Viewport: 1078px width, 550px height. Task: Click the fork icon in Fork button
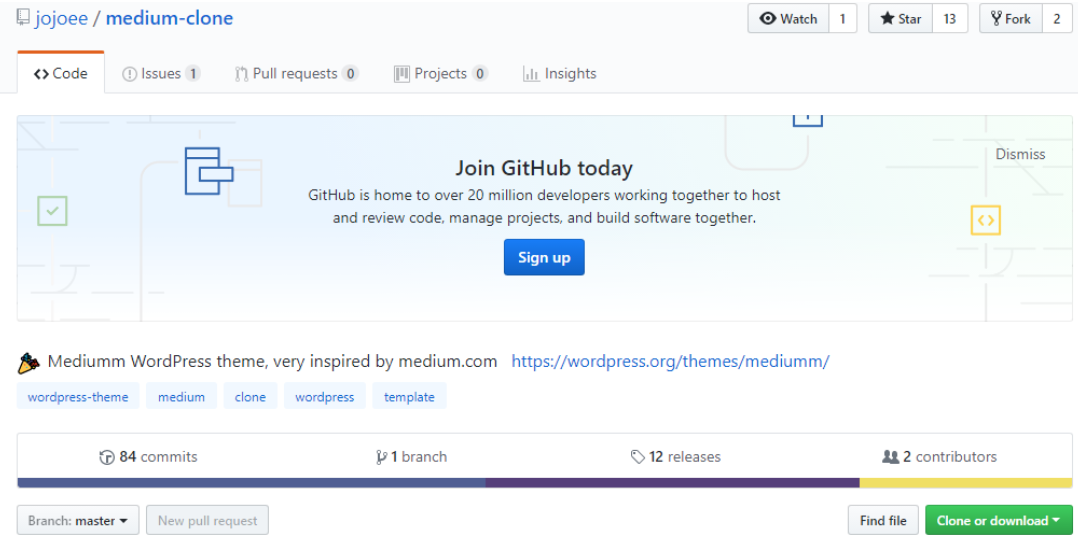[x=996, y=19]
